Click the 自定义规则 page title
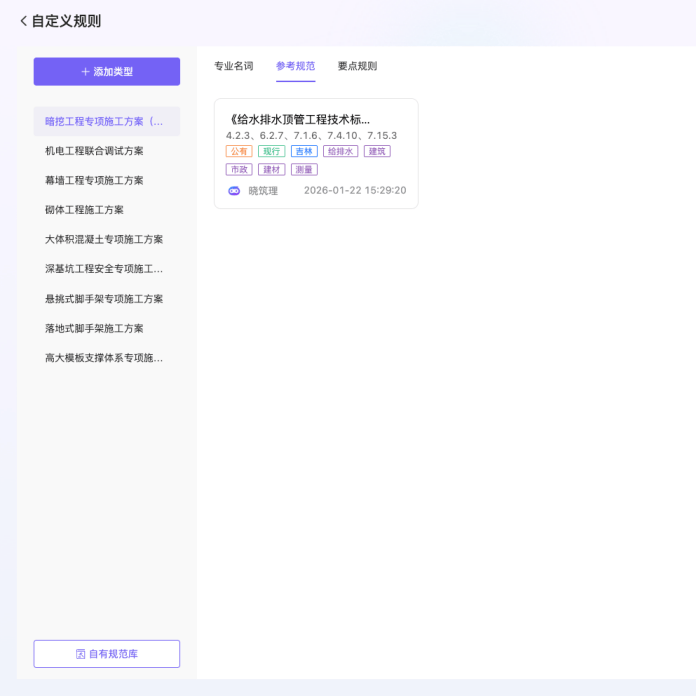This screenshot has width=696, height=696. click(x=66, y=21)
